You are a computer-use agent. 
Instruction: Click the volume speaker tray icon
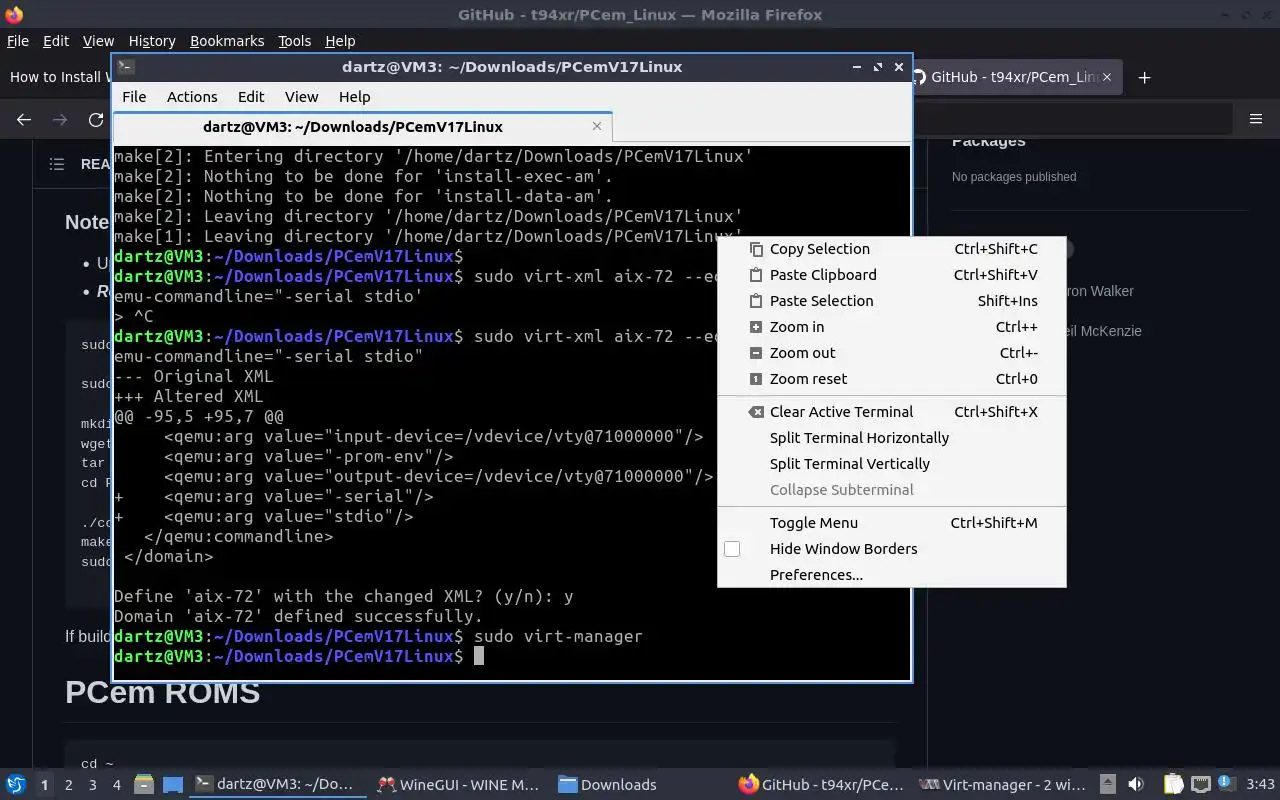tap(1136, 785)
